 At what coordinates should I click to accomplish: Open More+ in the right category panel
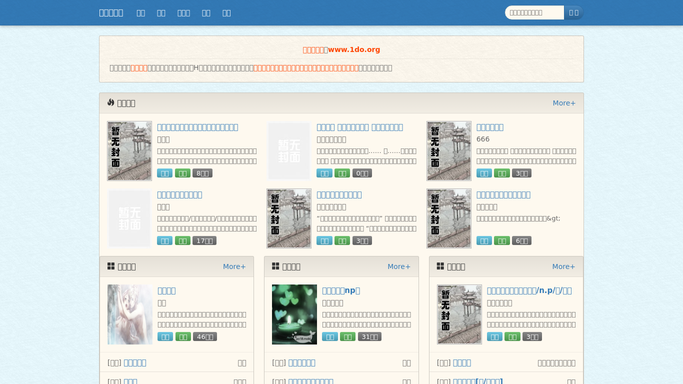[x=563, y=266]
